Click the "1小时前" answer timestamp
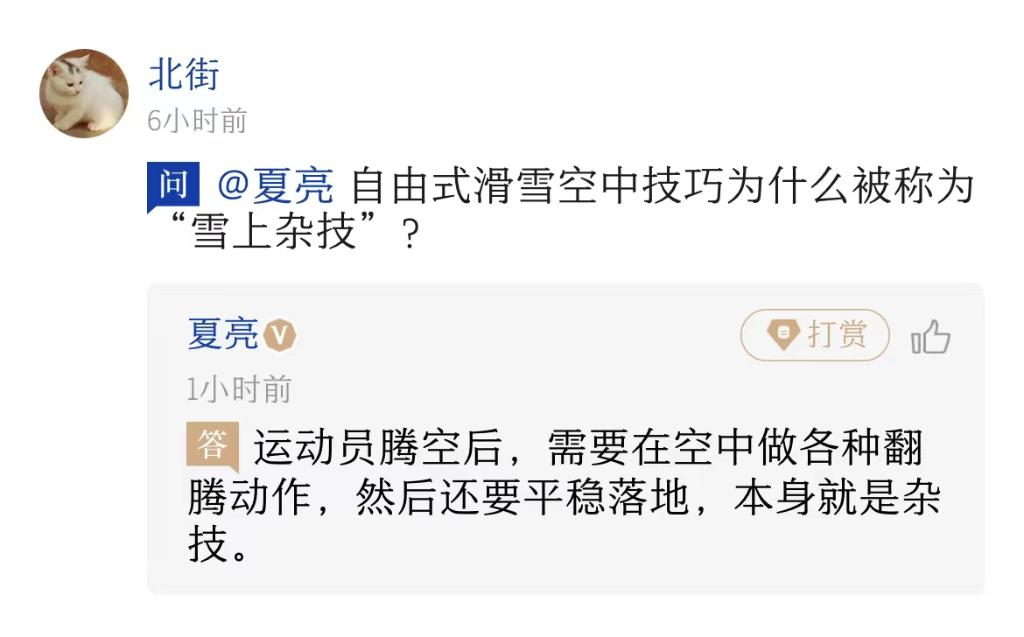Image resolution: width=1024 pixels, height=637 pixels. point(239,390)
